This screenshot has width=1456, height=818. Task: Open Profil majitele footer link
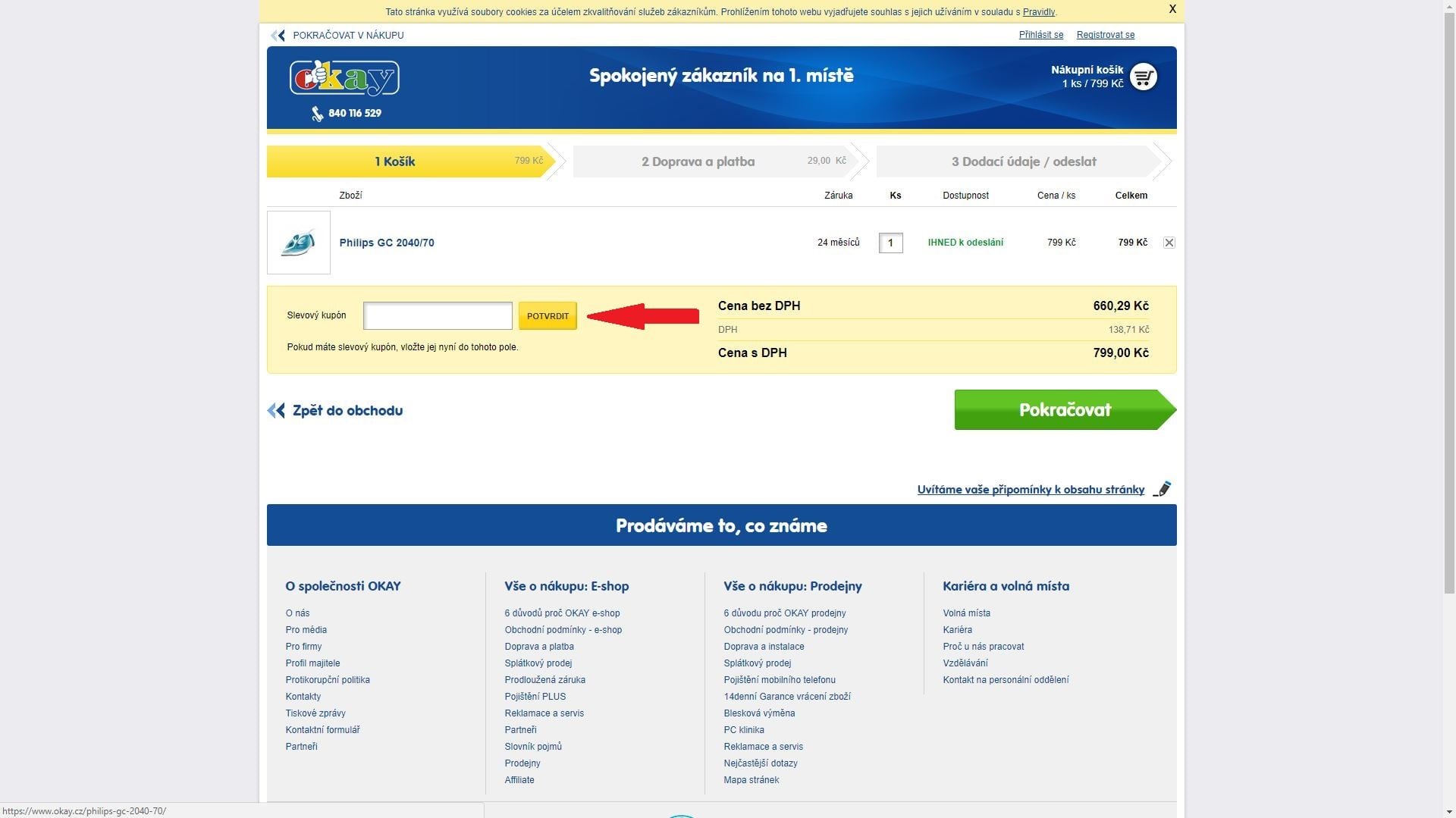(312, 663)
